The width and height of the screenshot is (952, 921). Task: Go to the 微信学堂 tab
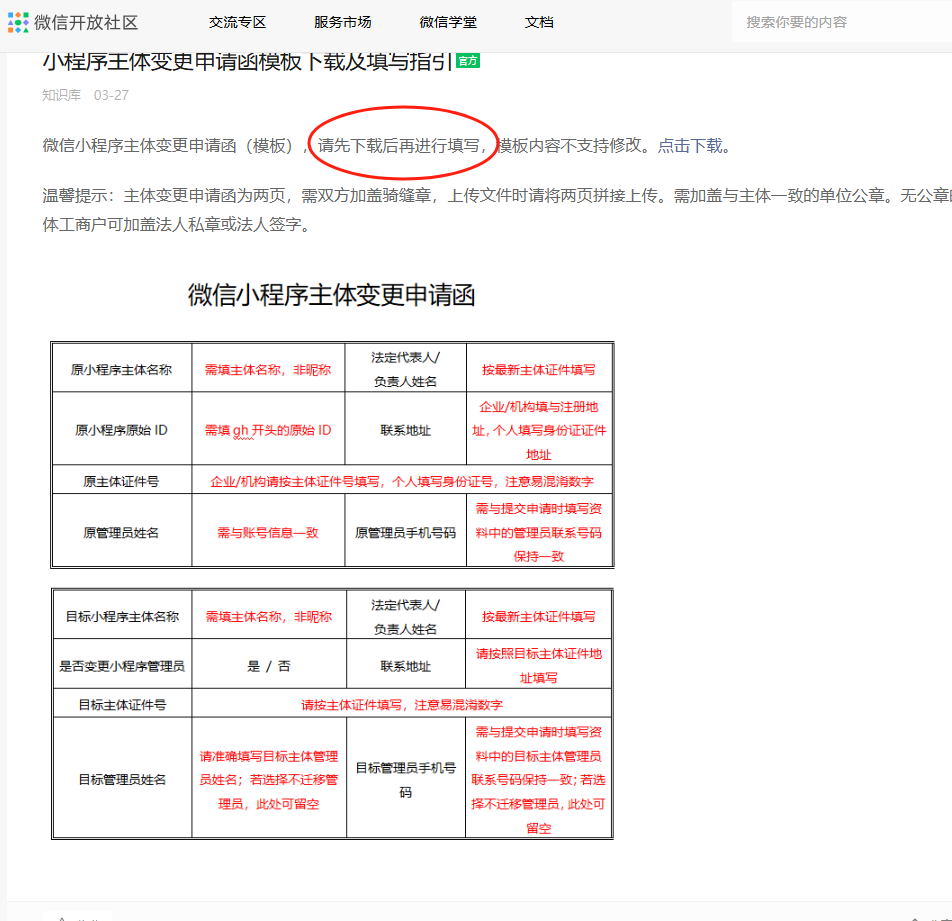coord(448,22)
